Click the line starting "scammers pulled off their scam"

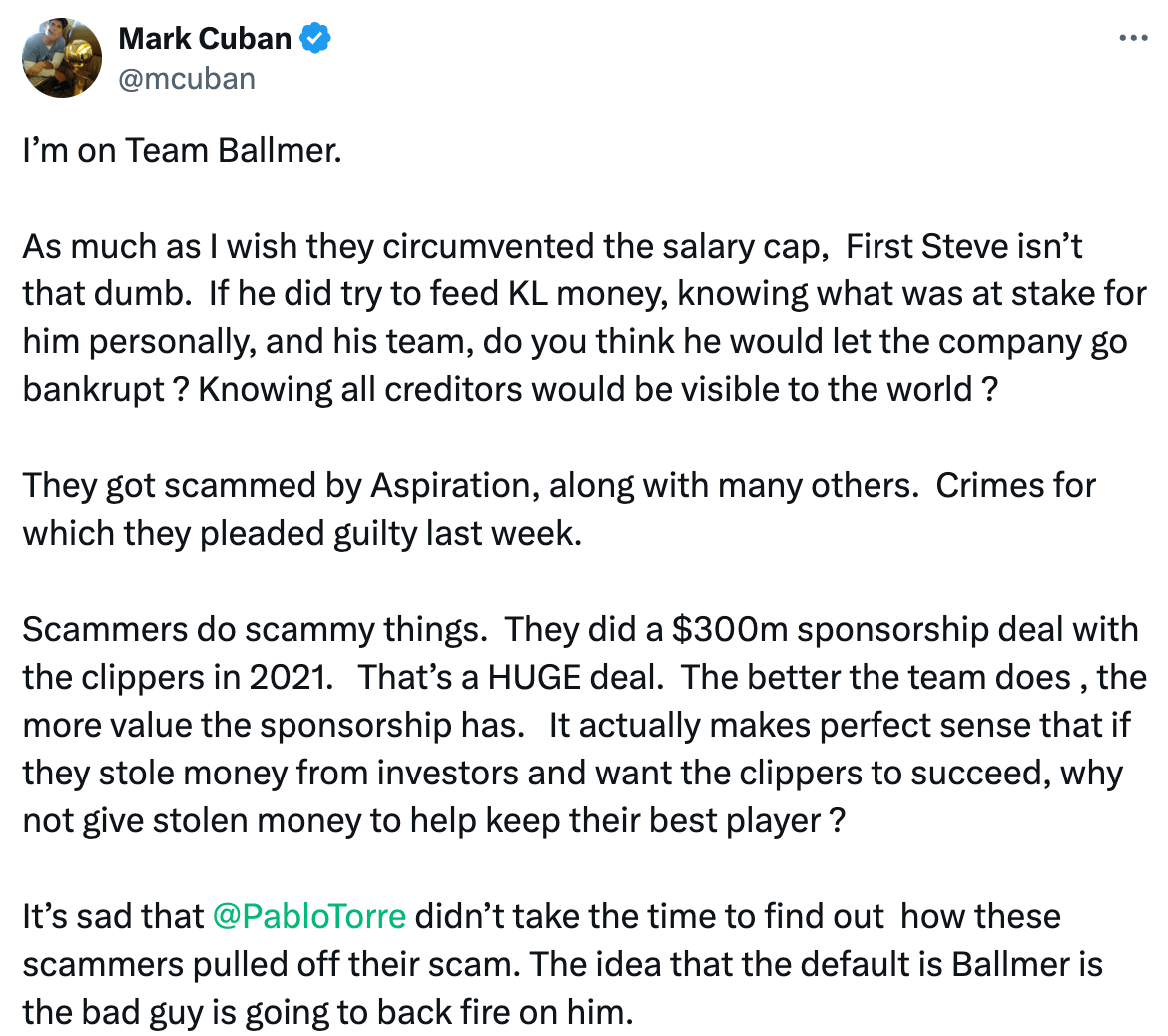coord(562,964)
